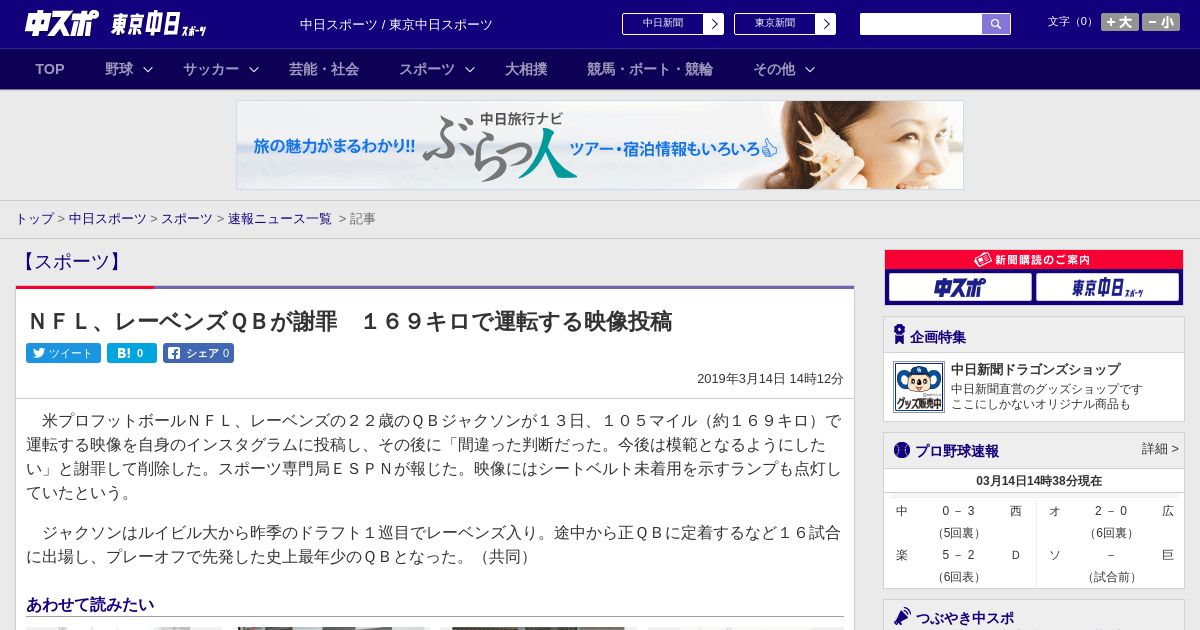Click the あわせて読みたい section heading
This screenshot has height=630, width=1200.
coord(90,604)
